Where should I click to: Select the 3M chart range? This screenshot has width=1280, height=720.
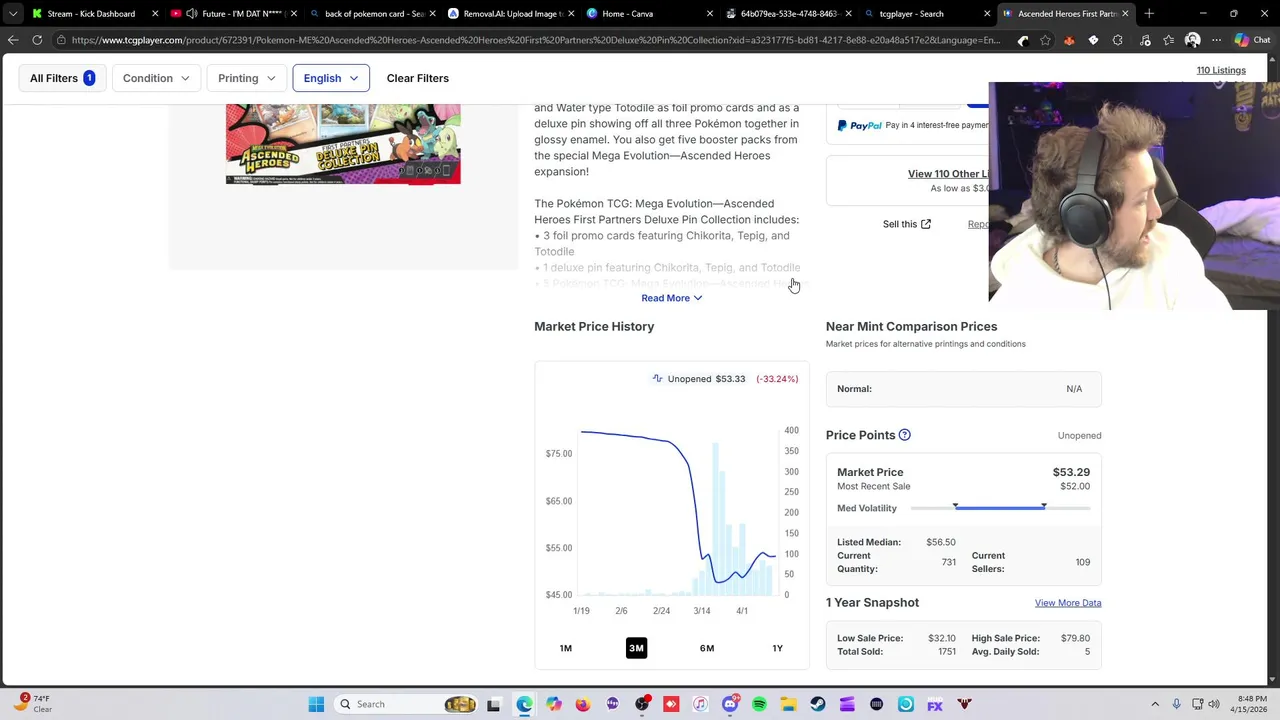pos(636,648)
